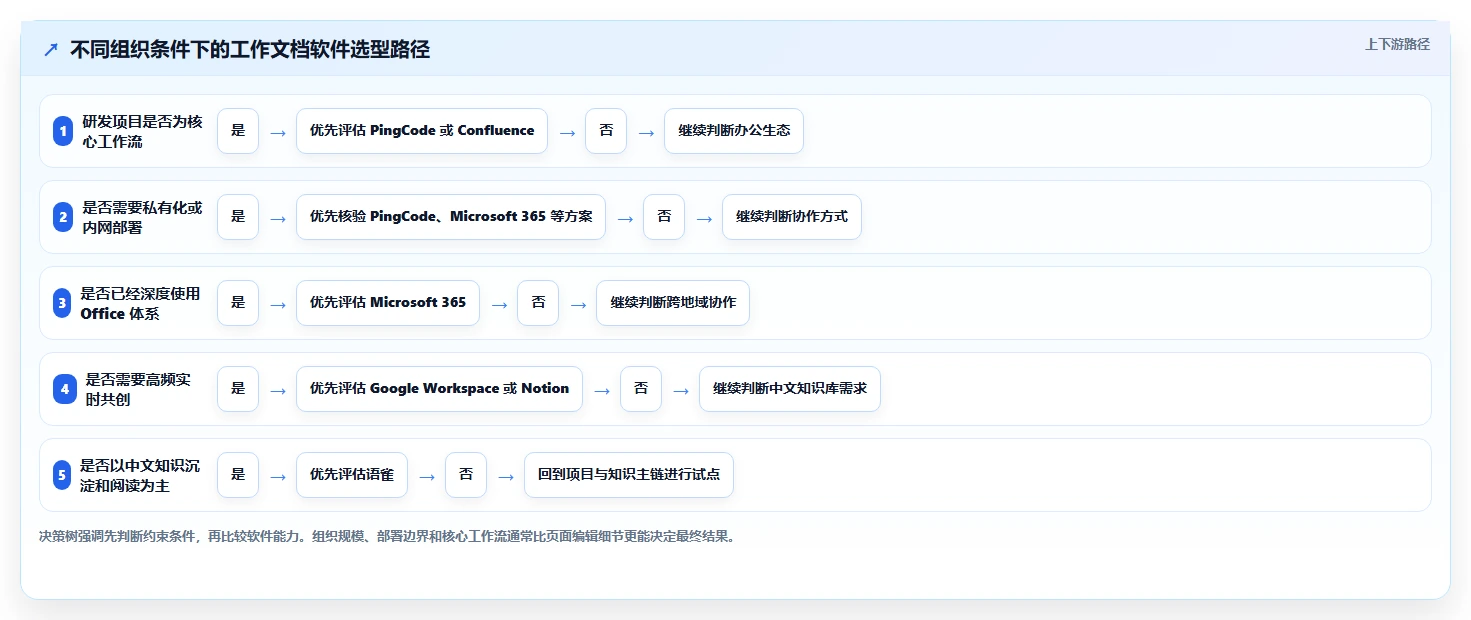Click 优先评估 Google Workspace 或 Notion box
This screenshot has width=1471, height=620.
coord(440,389)
